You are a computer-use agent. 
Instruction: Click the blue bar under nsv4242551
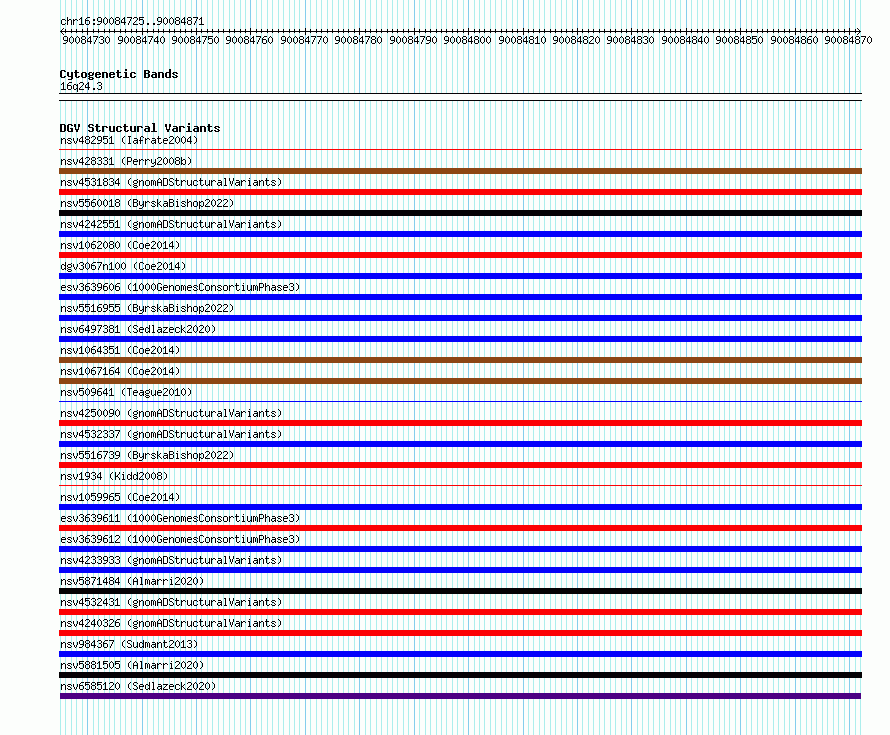coord(460,234)
